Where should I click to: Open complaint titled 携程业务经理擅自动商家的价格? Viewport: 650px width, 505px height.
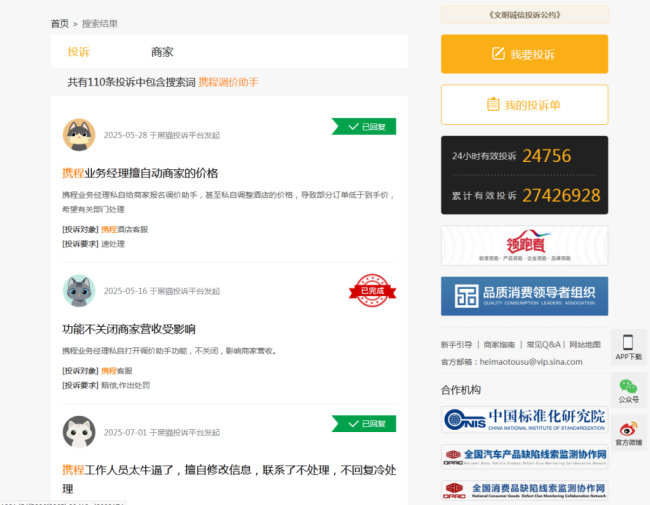coord(140,173)
